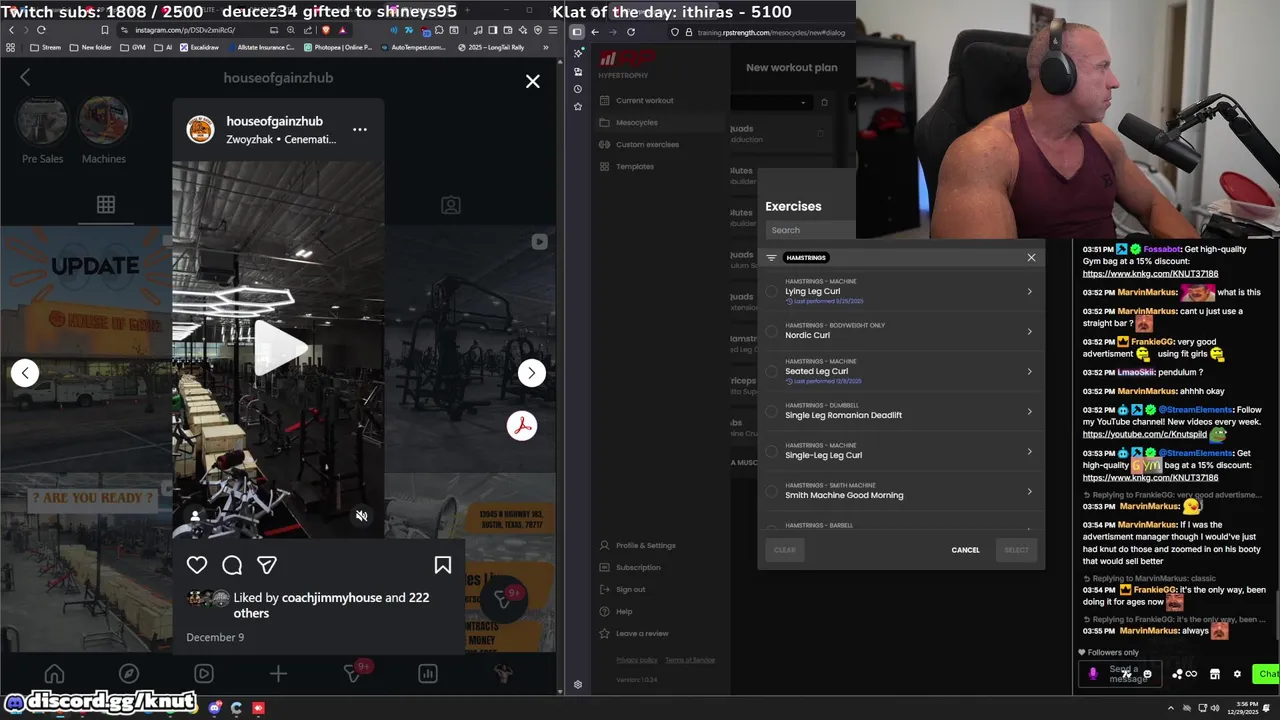Image resolution: width=1280 pixels, height=720 pixels.
Task: Open the Stream bookmarks folder
Action: tap(45, 47)
